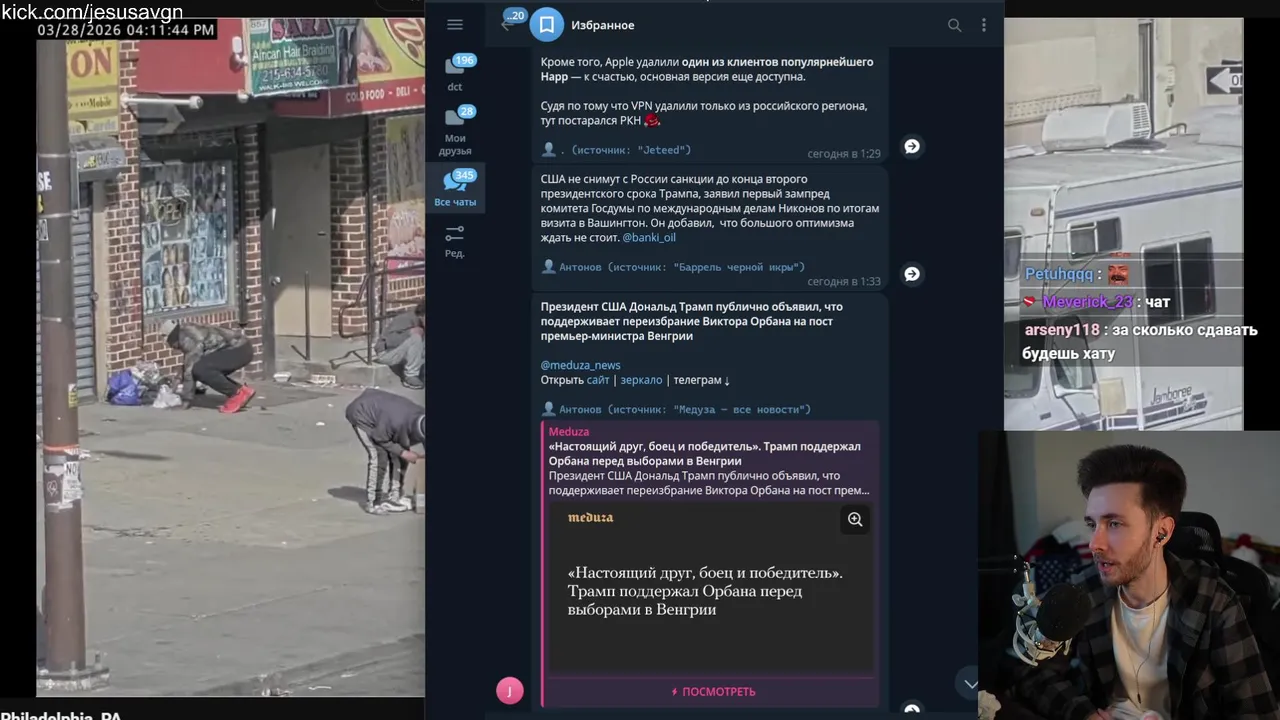
Task: Jump to latest messages with down chevron
Action: [x=970, y=684]
